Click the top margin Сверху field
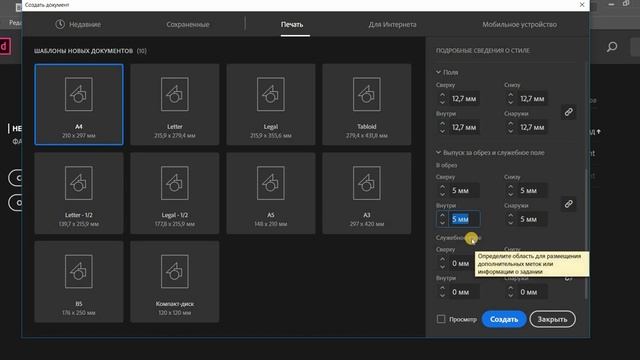Viewport: 640px width, 360px height. pos(464,99)
